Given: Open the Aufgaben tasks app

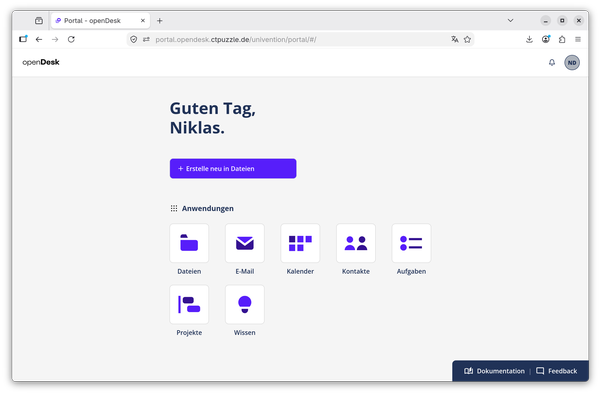Looking at the screenshot, I should [411, 243].
